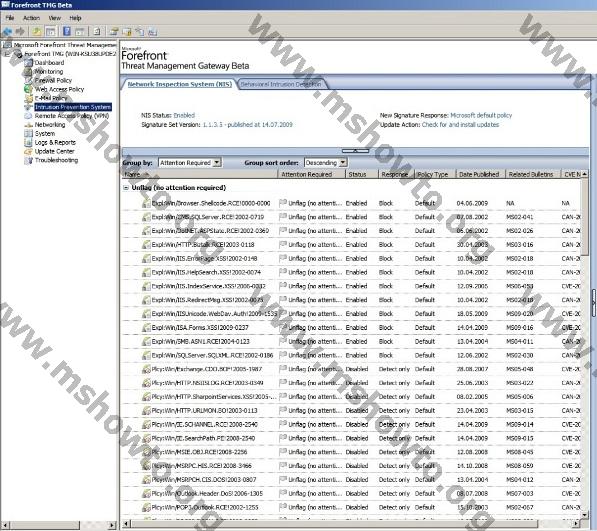The width and height of the screenshot is (597, 531).
Task: Open the Logs & Reports node
Action: (55, 142)
